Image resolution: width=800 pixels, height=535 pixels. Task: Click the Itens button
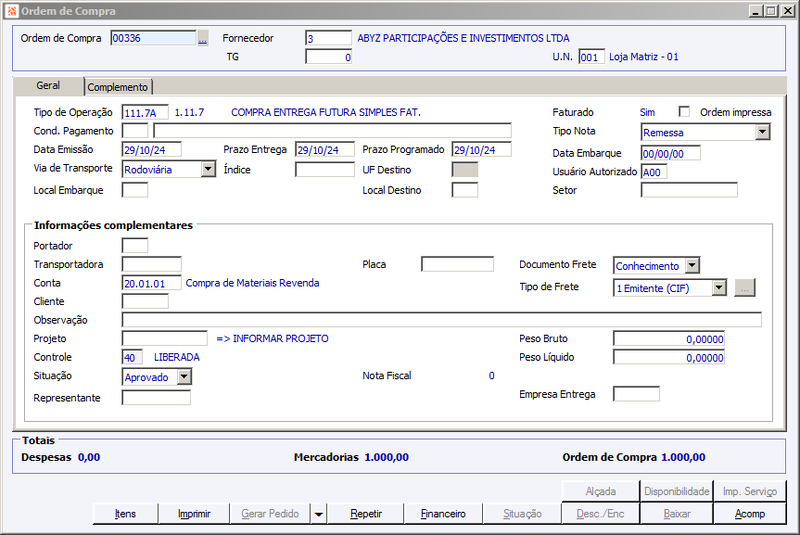pos(126,514)
